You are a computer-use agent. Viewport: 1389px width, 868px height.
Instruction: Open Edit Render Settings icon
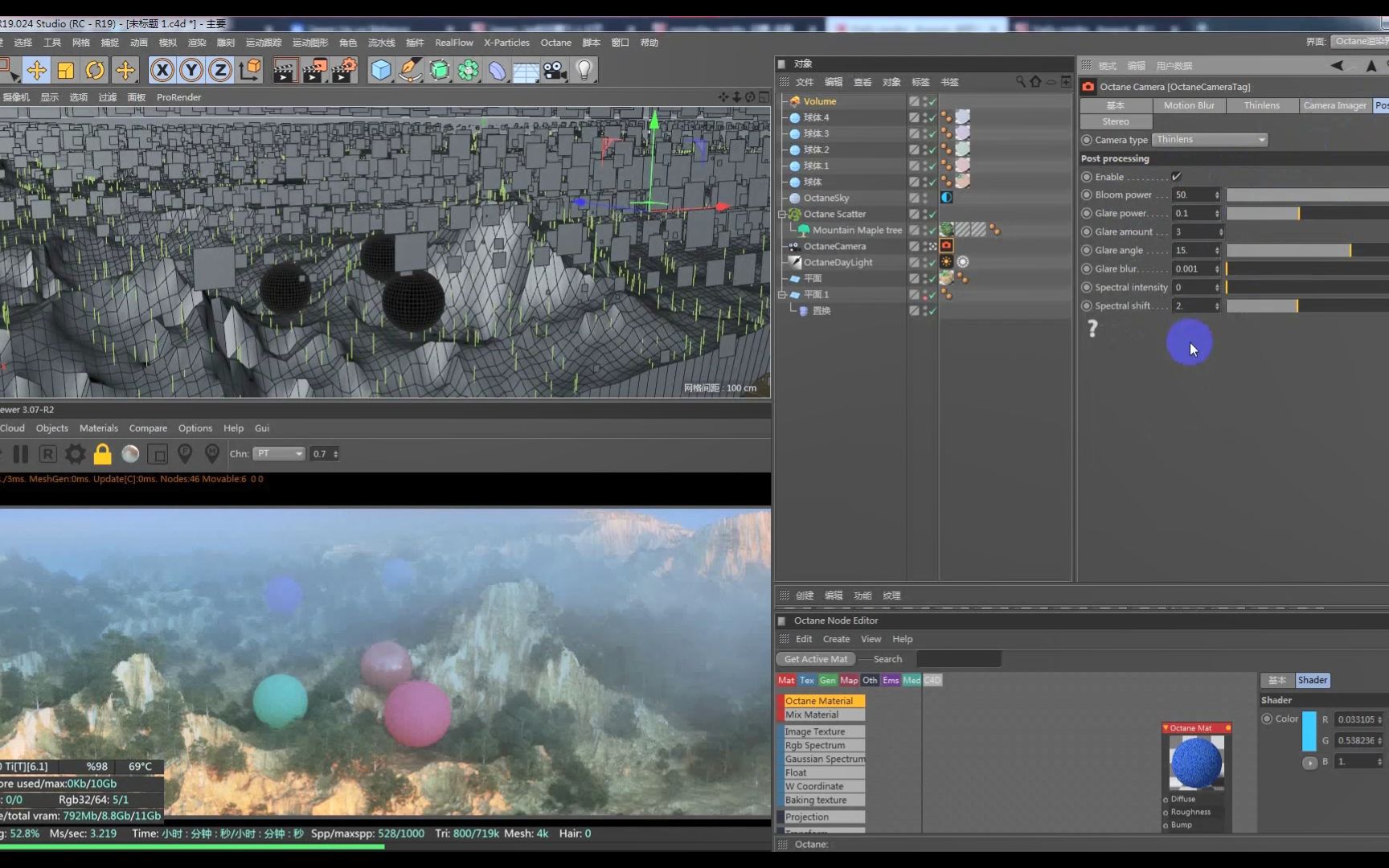(345, 71)
